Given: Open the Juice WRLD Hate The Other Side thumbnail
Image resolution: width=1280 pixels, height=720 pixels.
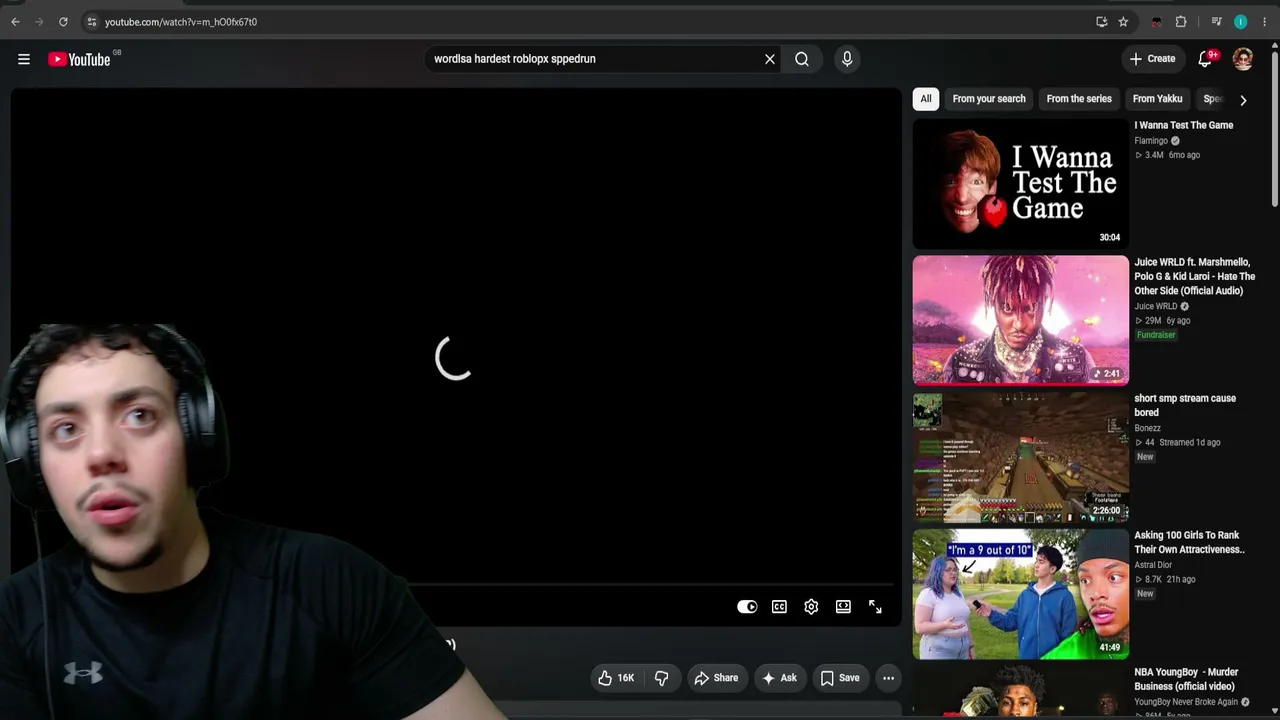Looking at the screenshot, I should 1021,321.
